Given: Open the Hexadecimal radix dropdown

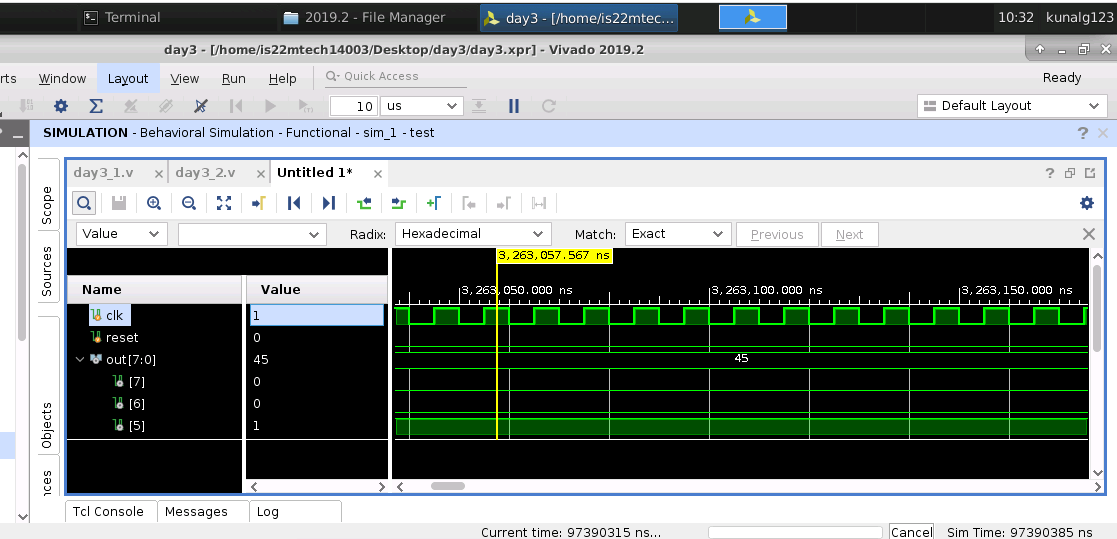Looking at the screenshot, I should 473,234.
